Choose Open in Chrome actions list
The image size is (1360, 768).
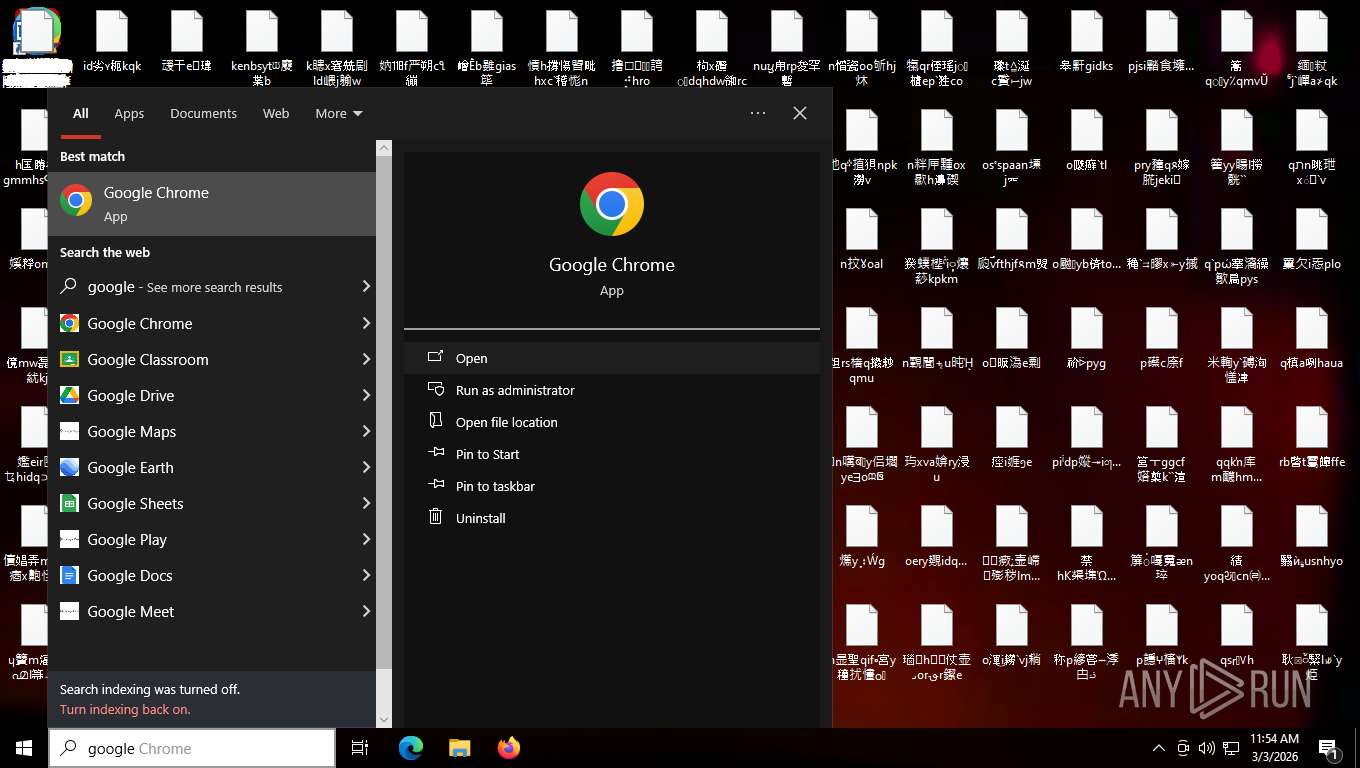click(x=612, y=358)
